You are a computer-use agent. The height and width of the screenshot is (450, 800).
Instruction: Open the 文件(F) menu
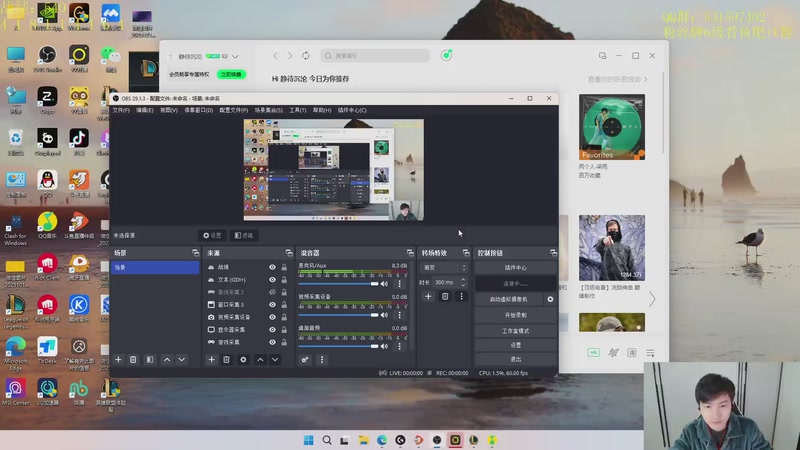pos(121,110)
